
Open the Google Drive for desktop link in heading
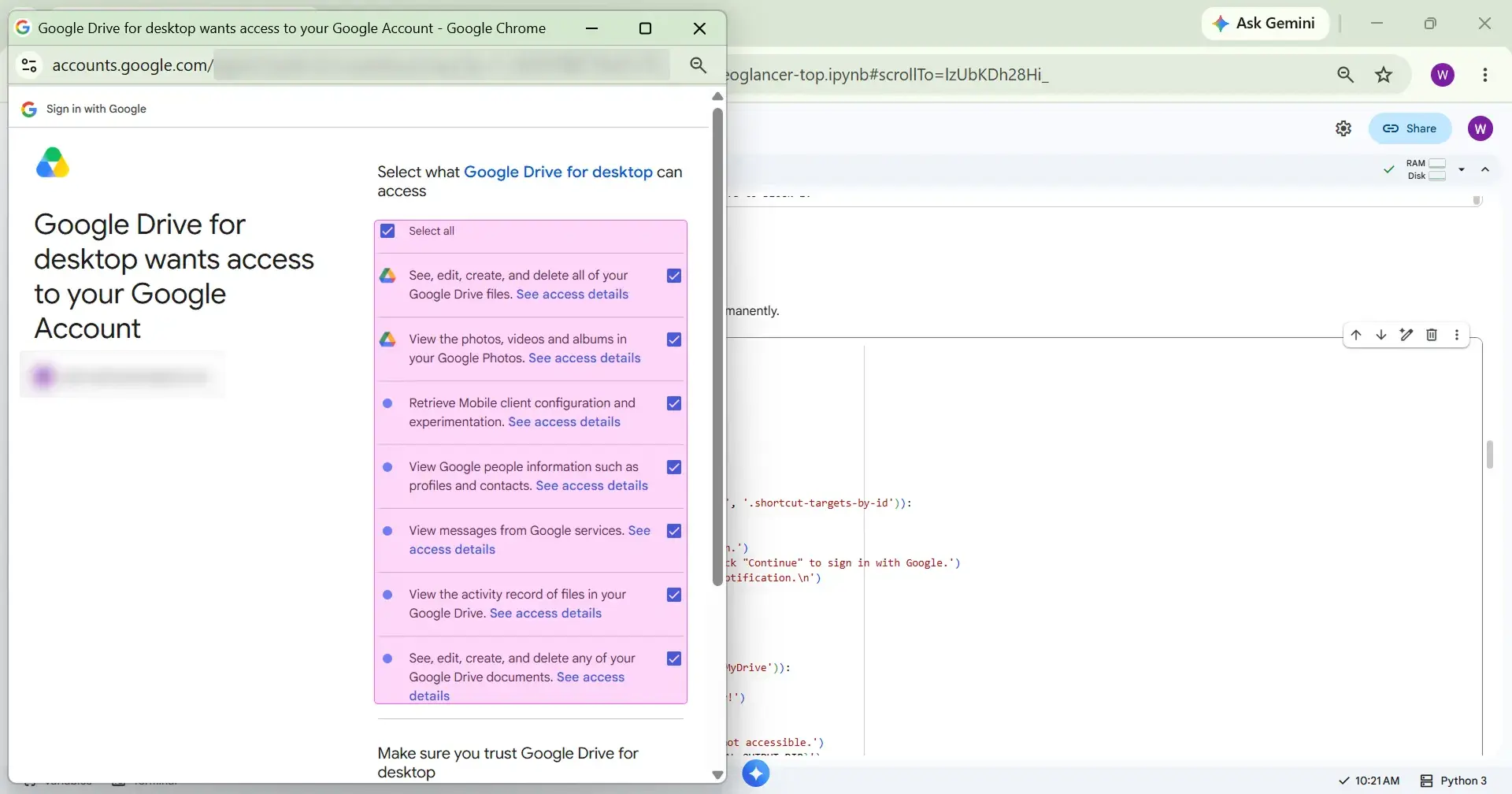point(558,172)
